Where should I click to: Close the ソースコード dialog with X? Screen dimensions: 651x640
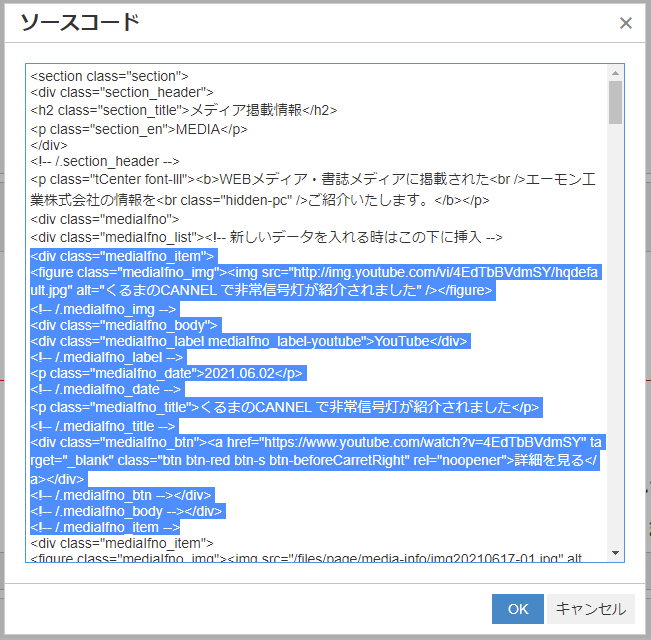pyautogui.click(x=626, y=23)
